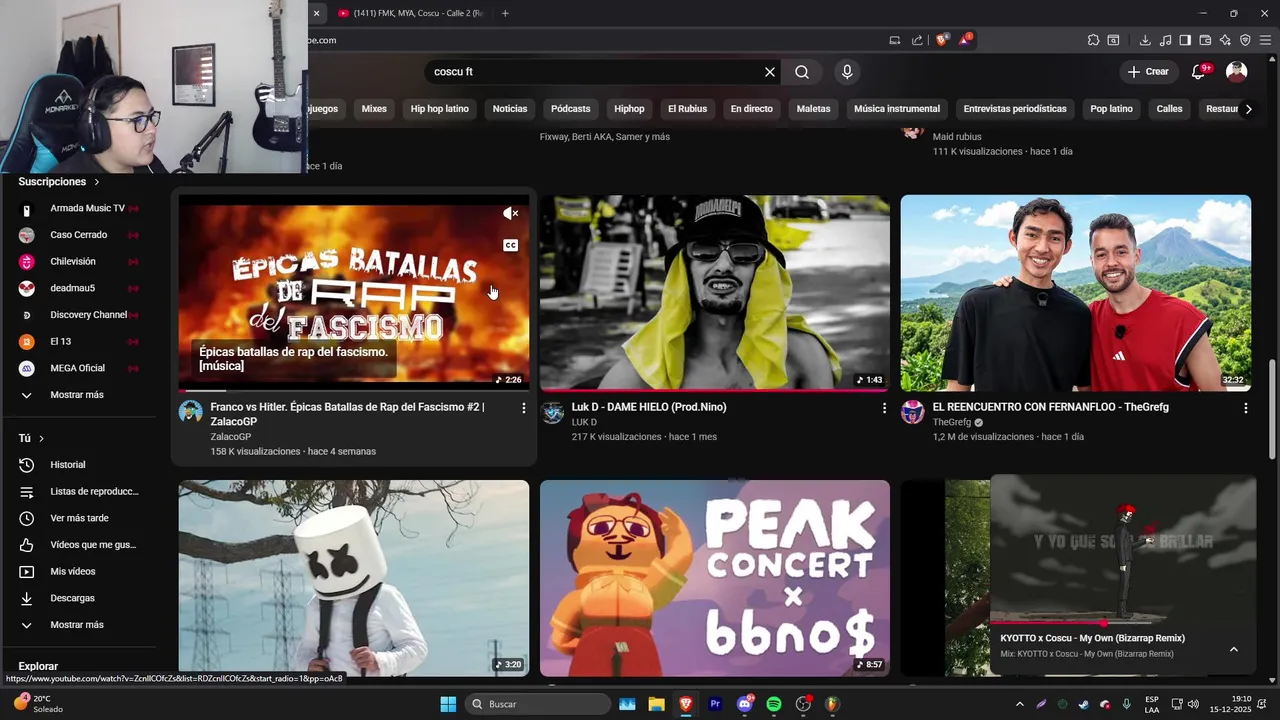Seek in the miniplayer progress bar

coord(1123,624)
